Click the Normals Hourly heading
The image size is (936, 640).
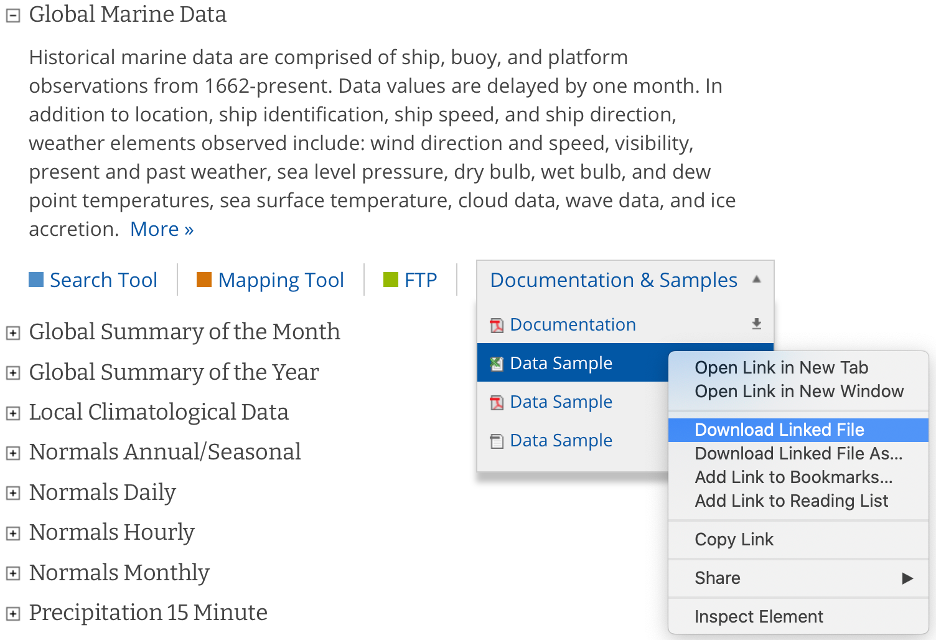click(112, 533)
